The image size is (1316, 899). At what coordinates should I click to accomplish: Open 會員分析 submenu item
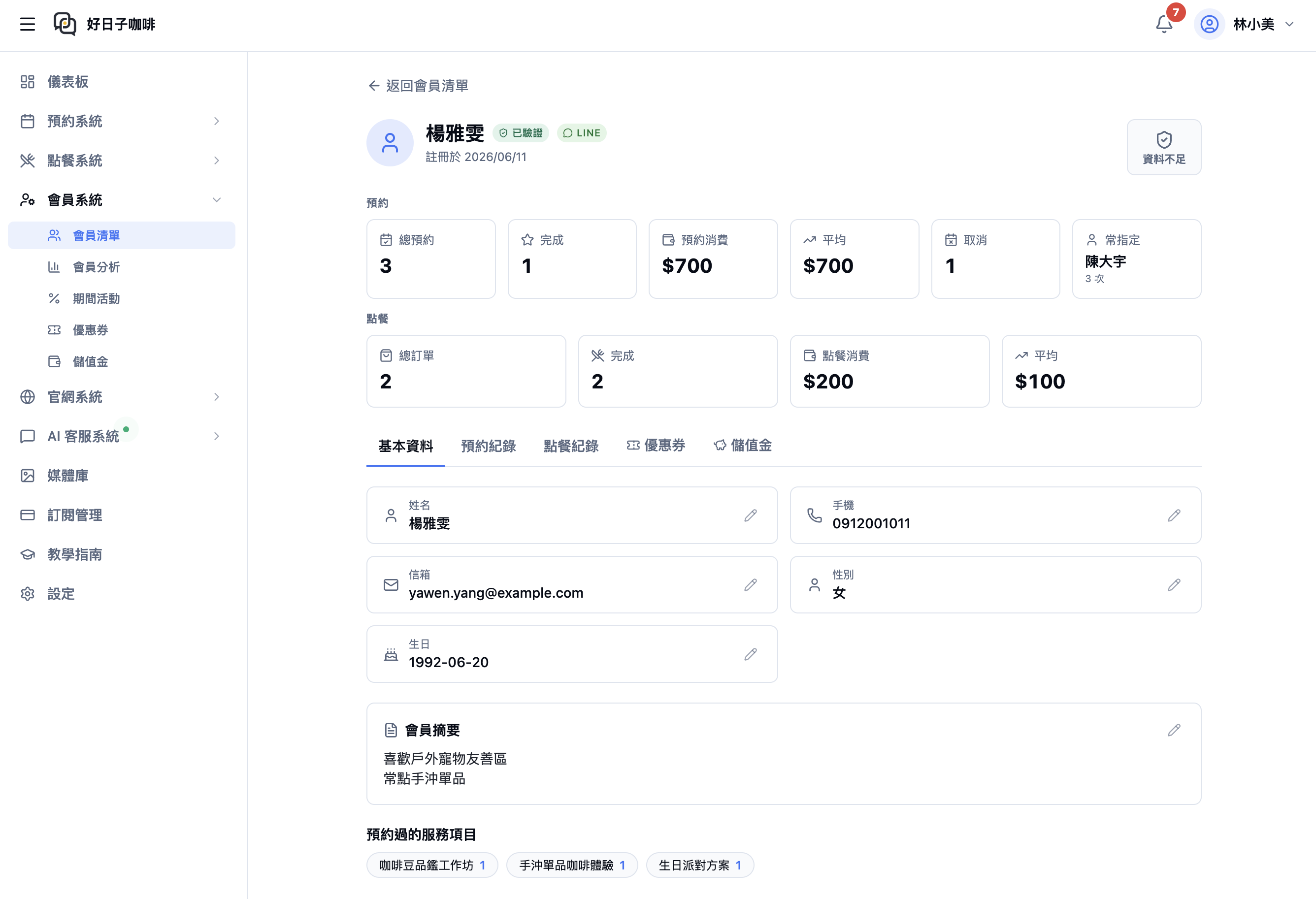pos(122,267)
